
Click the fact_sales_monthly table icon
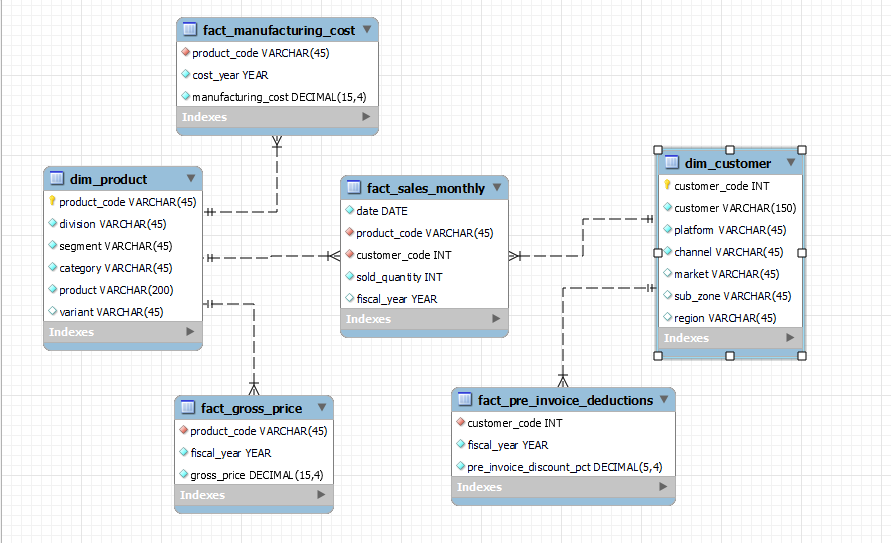point(353,187)
